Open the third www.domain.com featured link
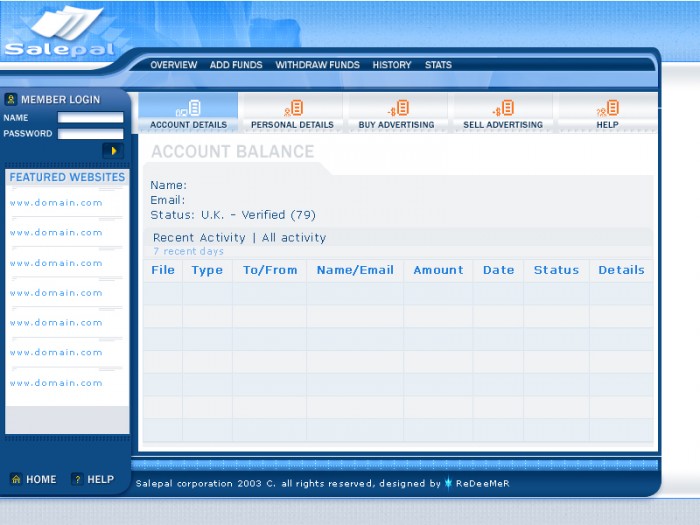The height and width of the screenshot is (525, 700). 56,263
